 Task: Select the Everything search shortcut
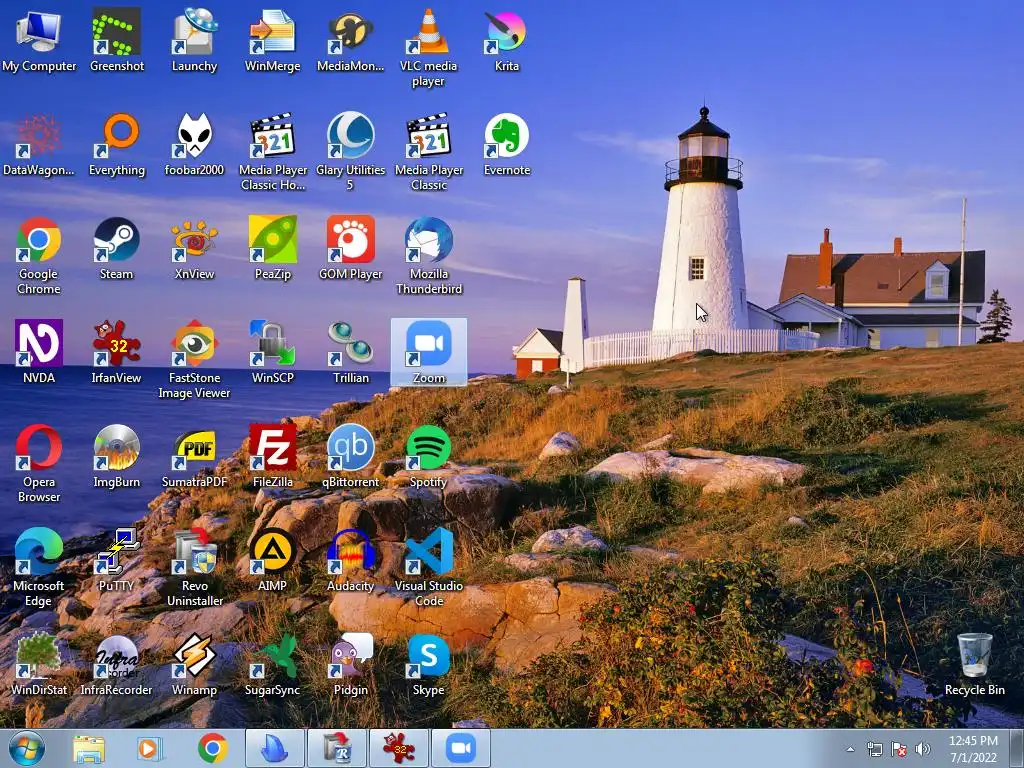(116, 144)
